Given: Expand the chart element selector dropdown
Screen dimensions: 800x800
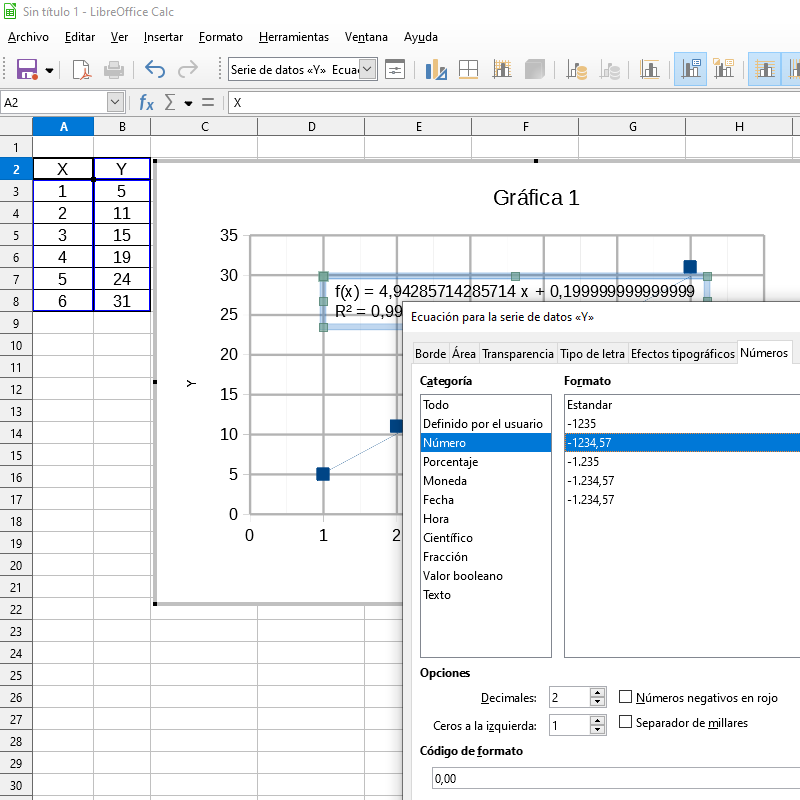Looking at the screenshot, I should (368, 69).
